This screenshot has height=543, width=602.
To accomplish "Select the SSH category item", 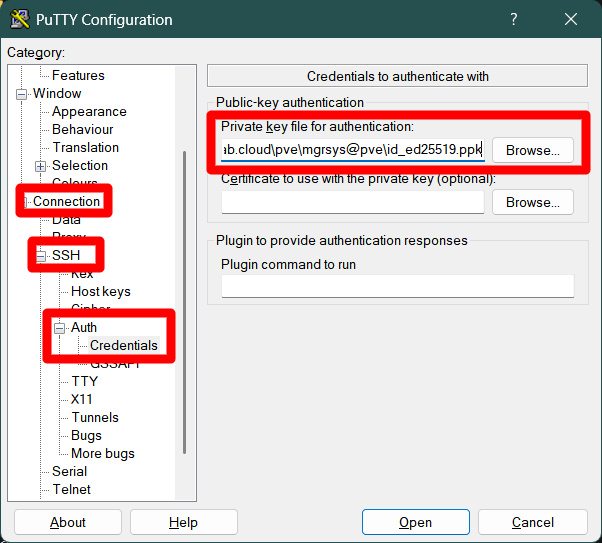I will click(66, 255).
